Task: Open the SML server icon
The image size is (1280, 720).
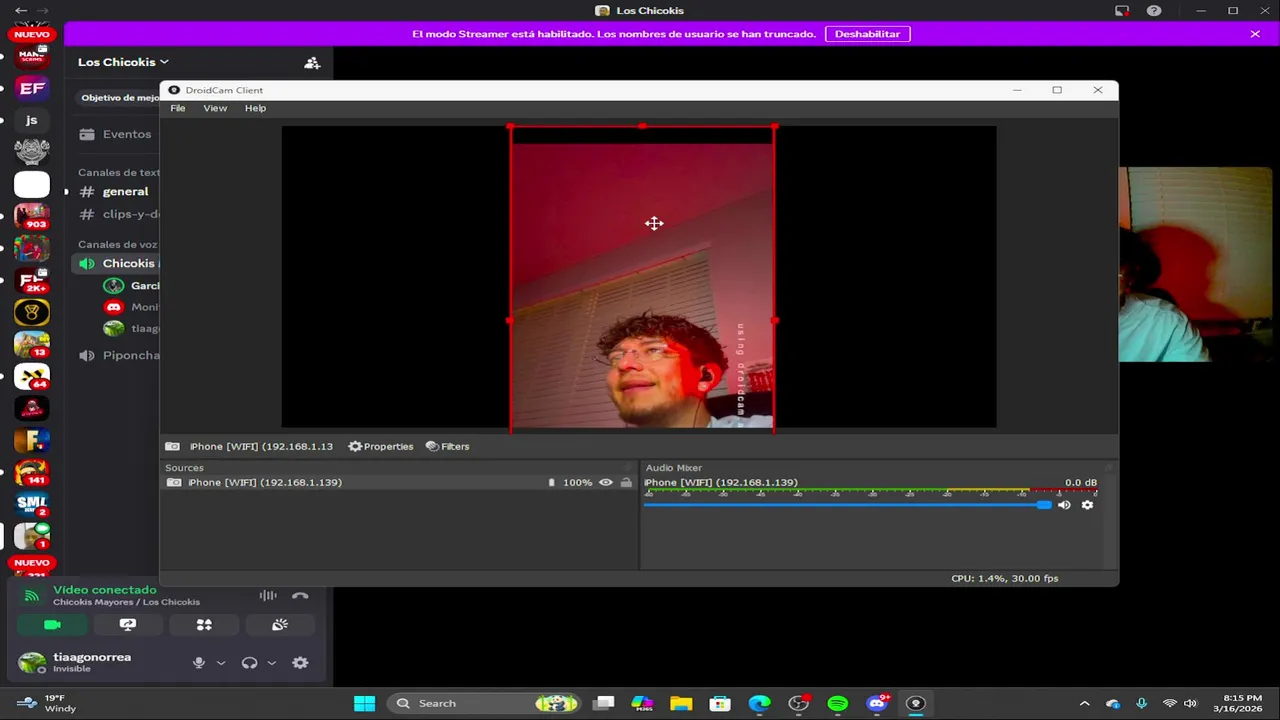Action: 32,503
